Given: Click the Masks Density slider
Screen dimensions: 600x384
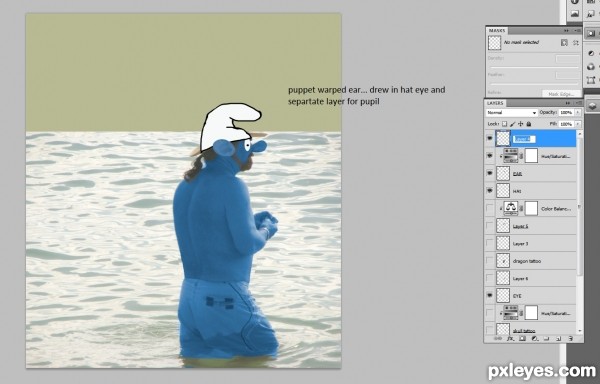Looking at the screenshot, I should (535, 67).
